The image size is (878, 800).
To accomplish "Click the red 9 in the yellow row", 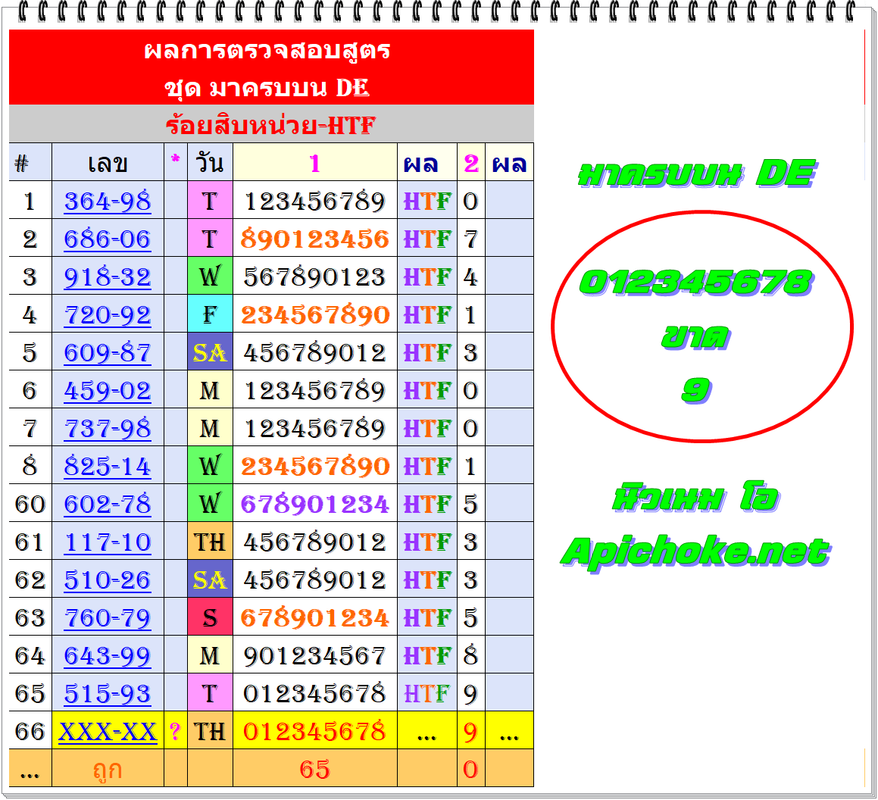I will pyautogui.click(x=470, y=731).
